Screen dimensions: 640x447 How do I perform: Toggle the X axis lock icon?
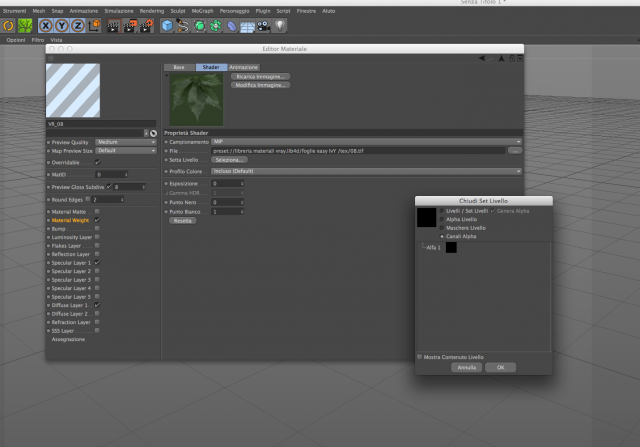[46, 26]
